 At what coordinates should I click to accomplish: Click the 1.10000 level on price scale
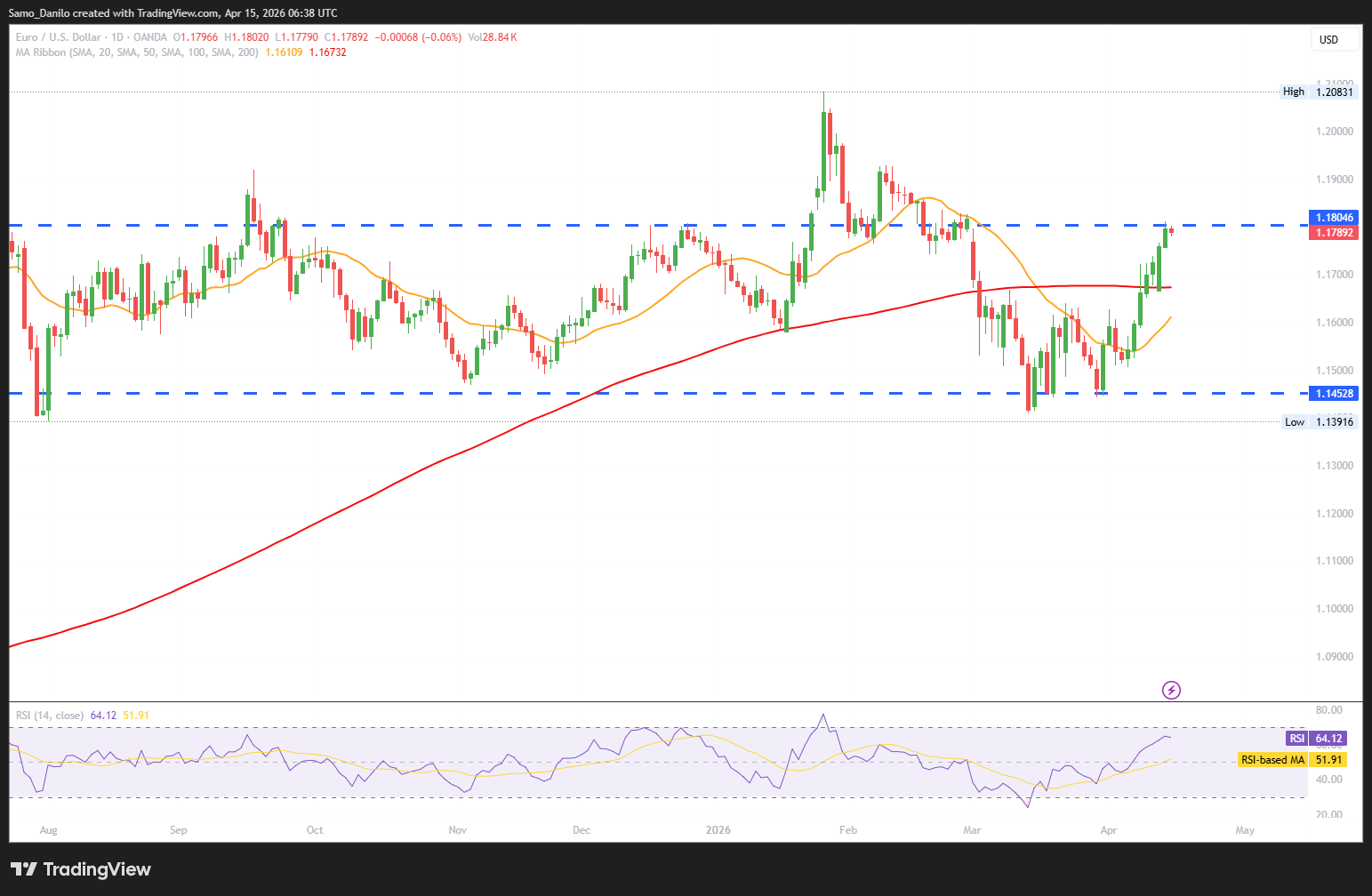pyautogui.click(x=1334, y=609)
